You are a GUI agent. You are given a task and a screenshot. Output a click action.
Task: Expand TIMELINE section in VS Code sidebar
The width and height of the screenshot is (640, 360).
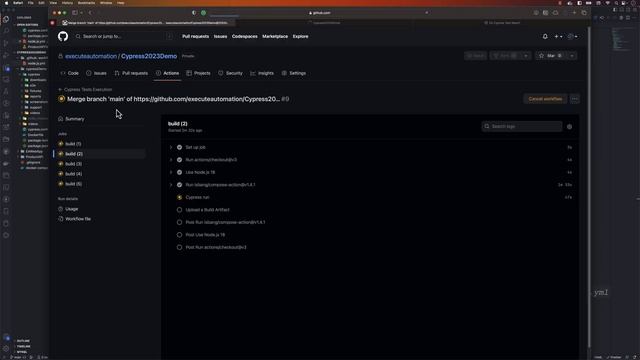tap(23, 346)
